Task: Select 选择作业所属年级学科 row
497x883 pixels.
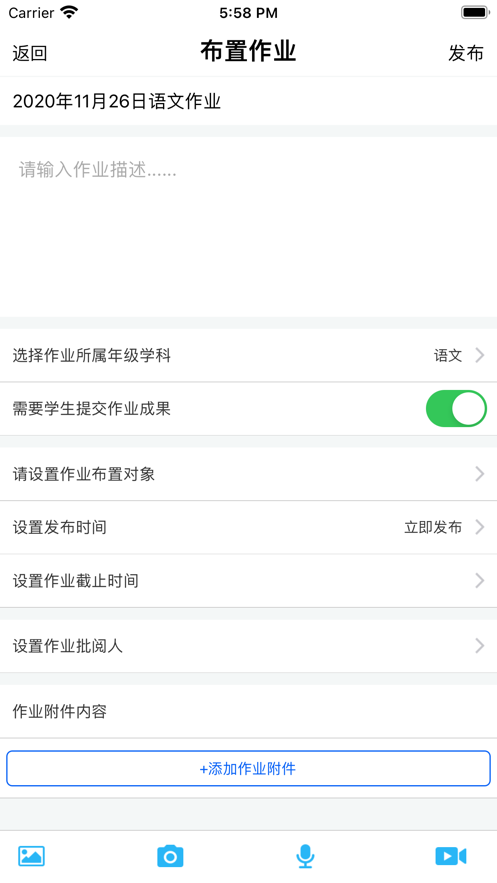Action: [248, 355]
